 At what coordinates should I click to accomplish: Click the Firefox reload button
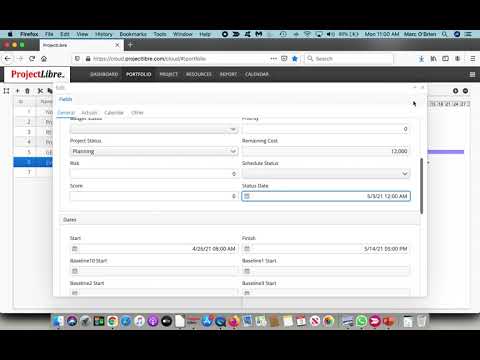32,59
